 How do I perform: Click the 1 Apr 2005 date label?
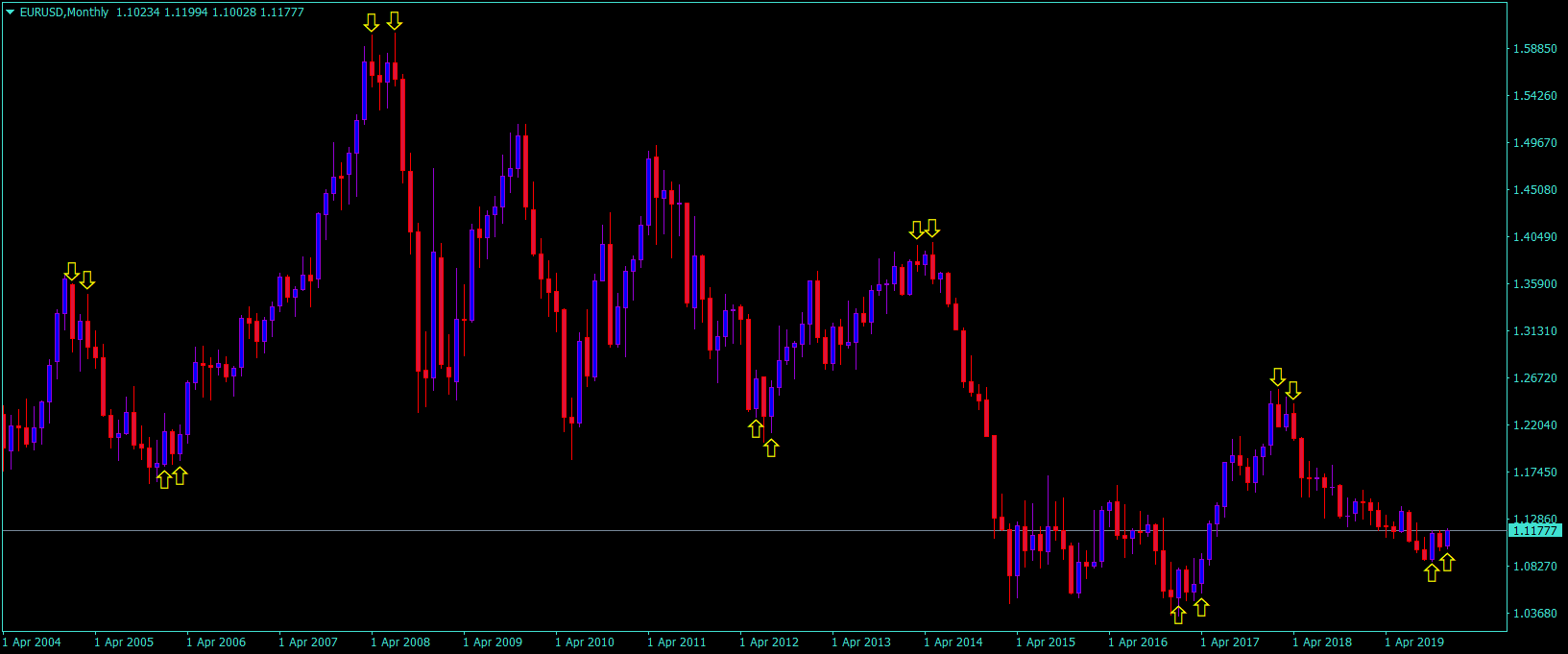point(124,642)
